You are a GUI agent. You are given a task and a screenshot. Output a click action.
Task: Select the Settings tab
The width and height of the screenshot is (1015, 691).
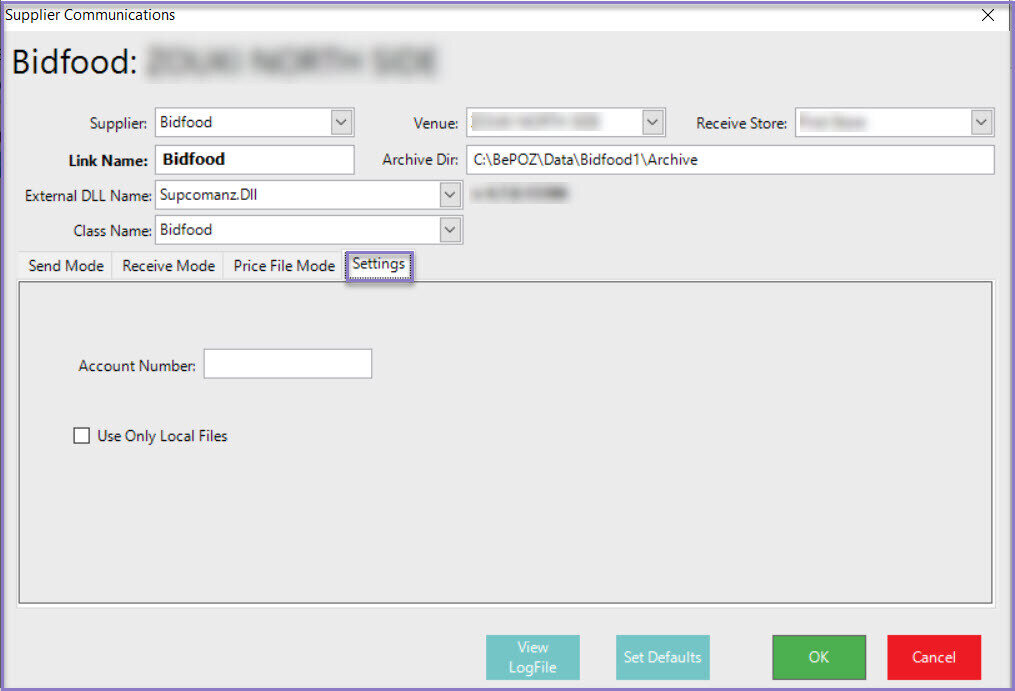coord(379,264)
